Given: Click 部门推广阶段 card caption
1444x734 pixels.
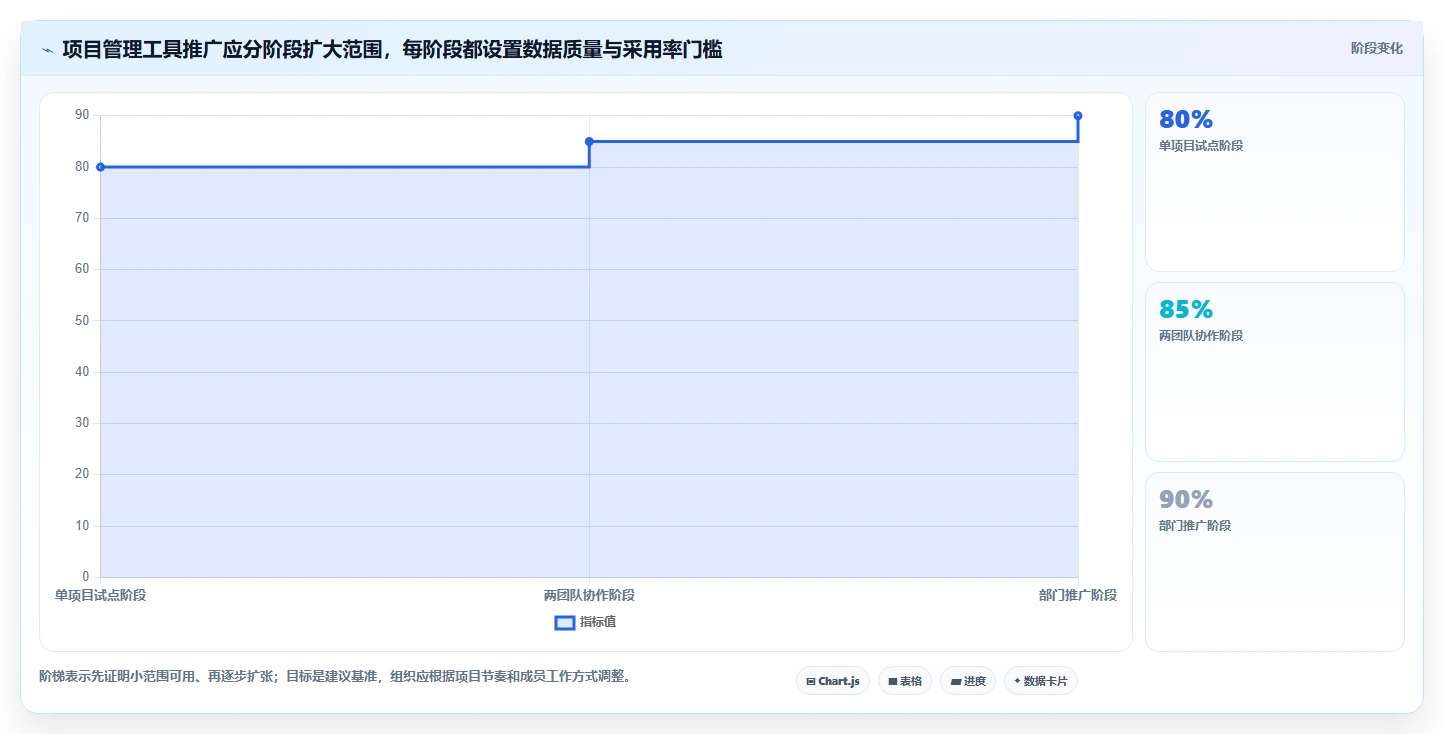Looking at the screenshot, I should (x=1195, y=526).
